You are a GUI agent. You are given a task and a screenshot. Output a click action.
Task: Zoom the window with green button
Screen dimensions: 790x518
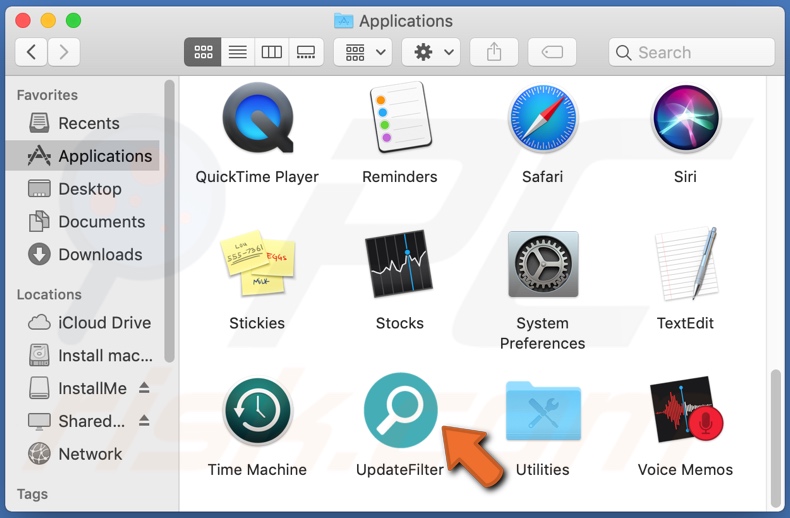tap(74, 21)
